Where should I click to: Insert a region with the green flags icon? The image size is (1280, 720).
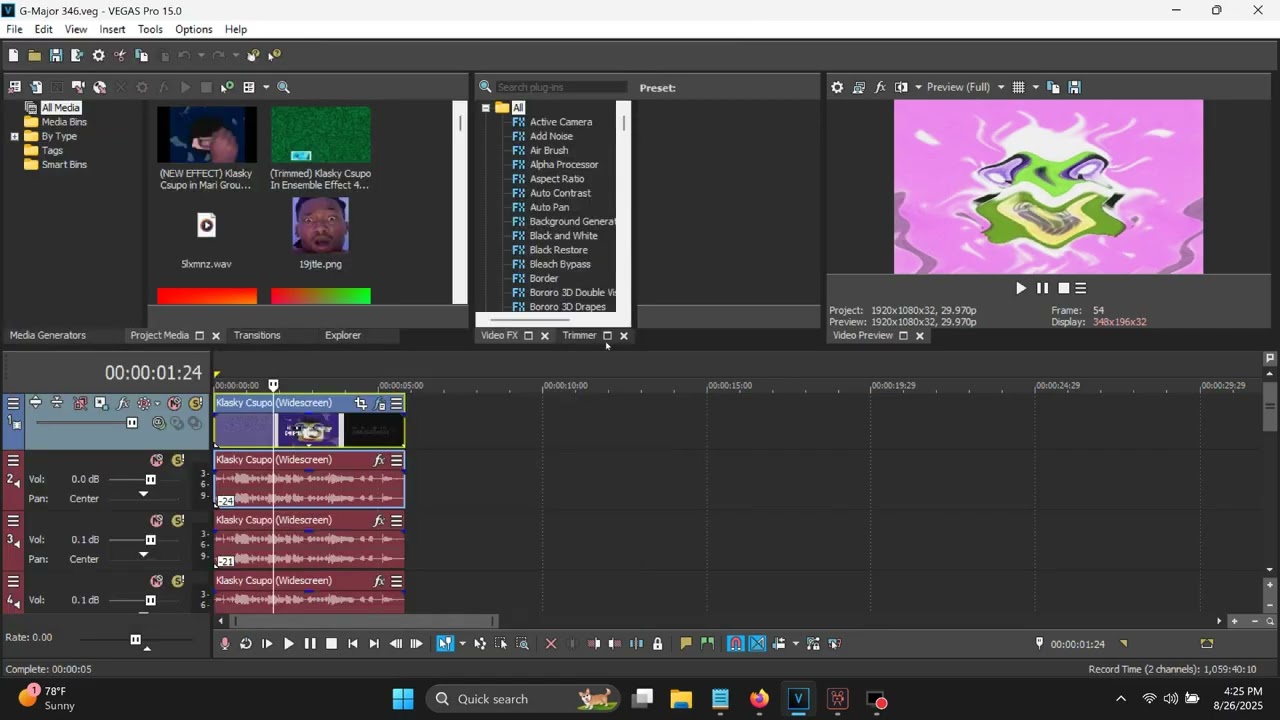[x=707, y=644]
